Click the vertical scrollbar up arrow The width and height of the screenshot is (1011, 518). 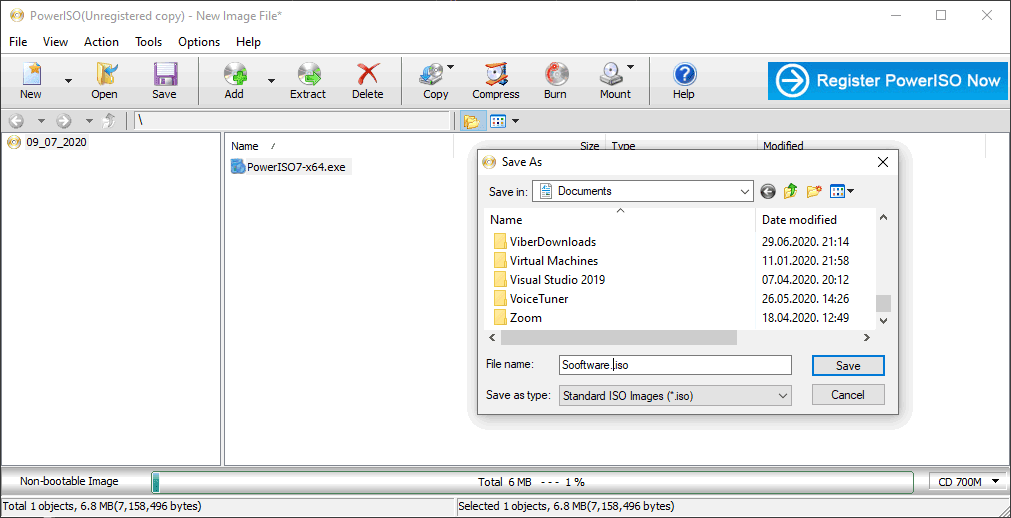(x=883, y=217)
